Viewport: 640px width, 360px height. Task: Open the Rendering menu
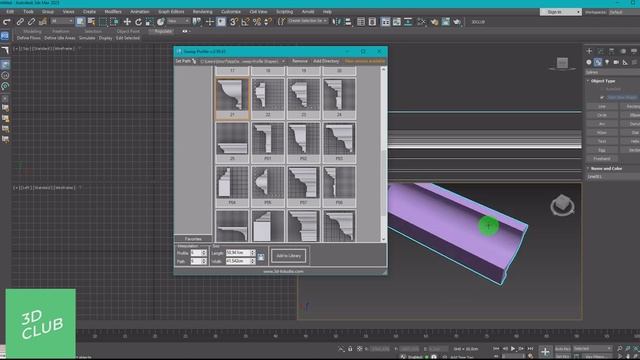[202, 12]
